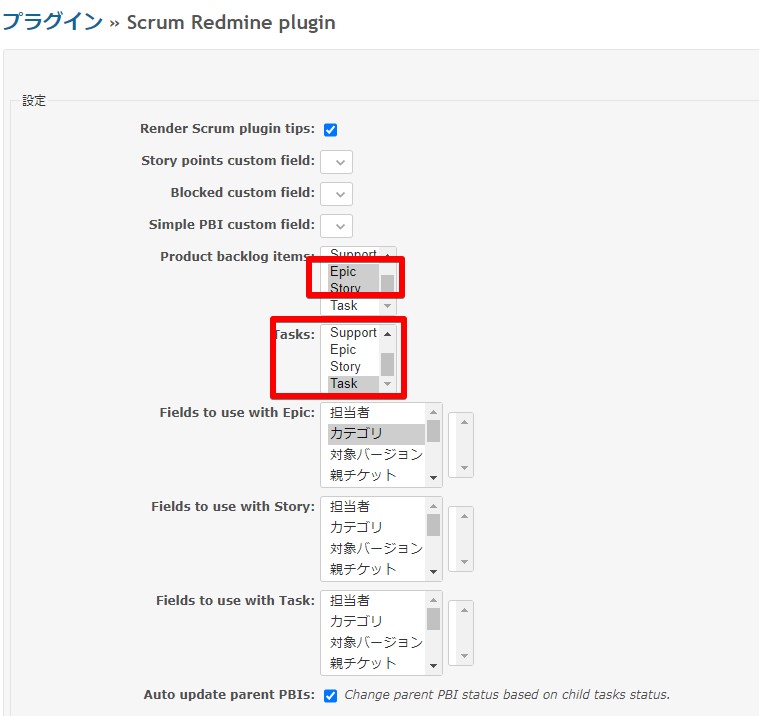Select カテゴリ in Fields to use with Epic

pos(377,434)
